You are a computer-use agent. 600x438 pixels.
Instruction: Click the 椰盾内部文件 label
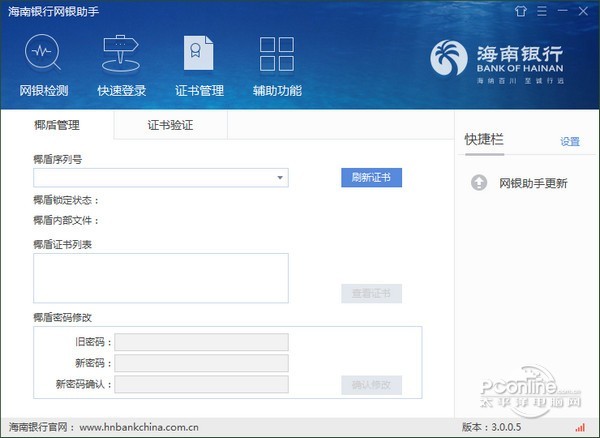(66, 220)
